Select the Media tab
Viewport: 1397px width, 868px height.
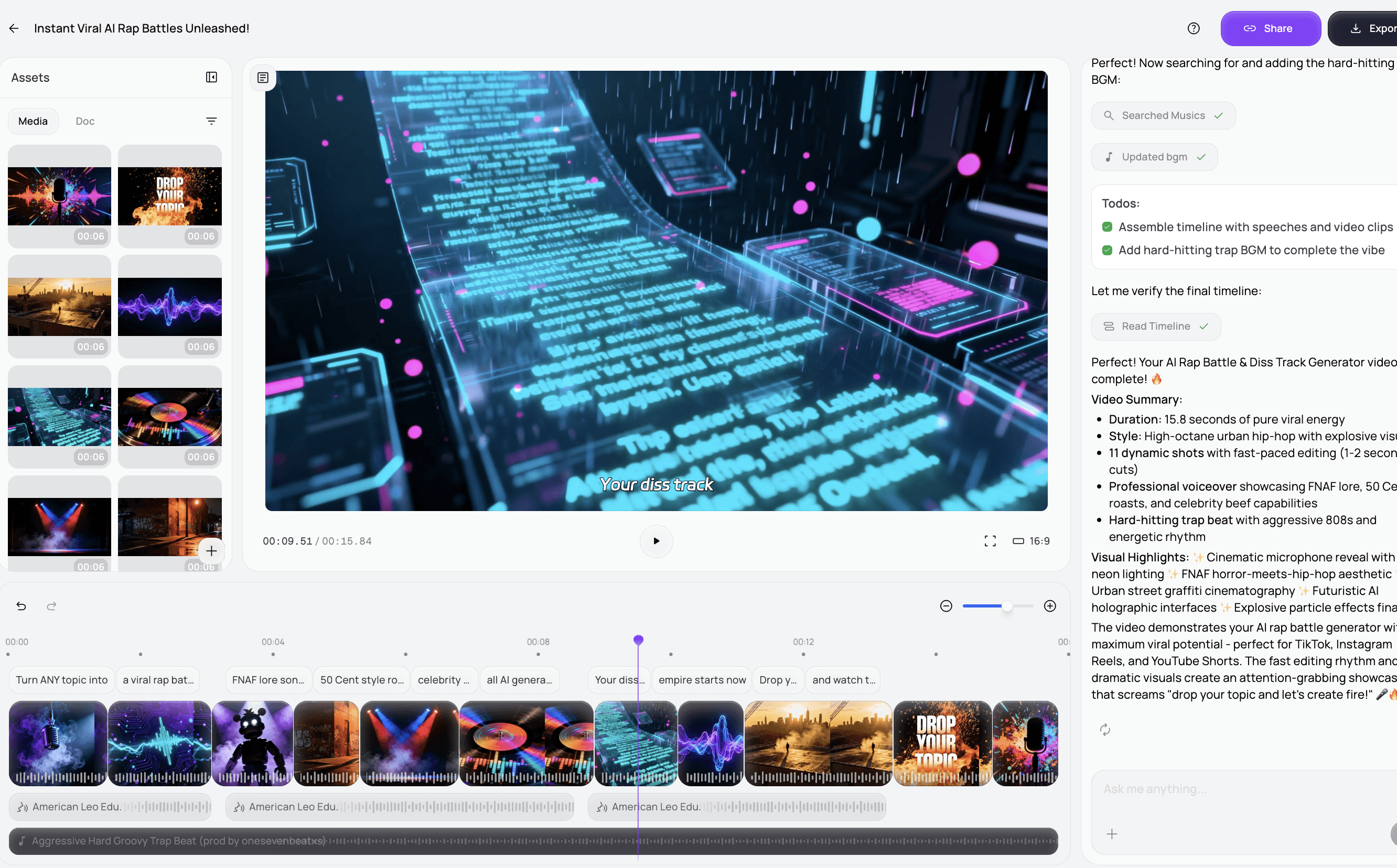tap(33, 121)
